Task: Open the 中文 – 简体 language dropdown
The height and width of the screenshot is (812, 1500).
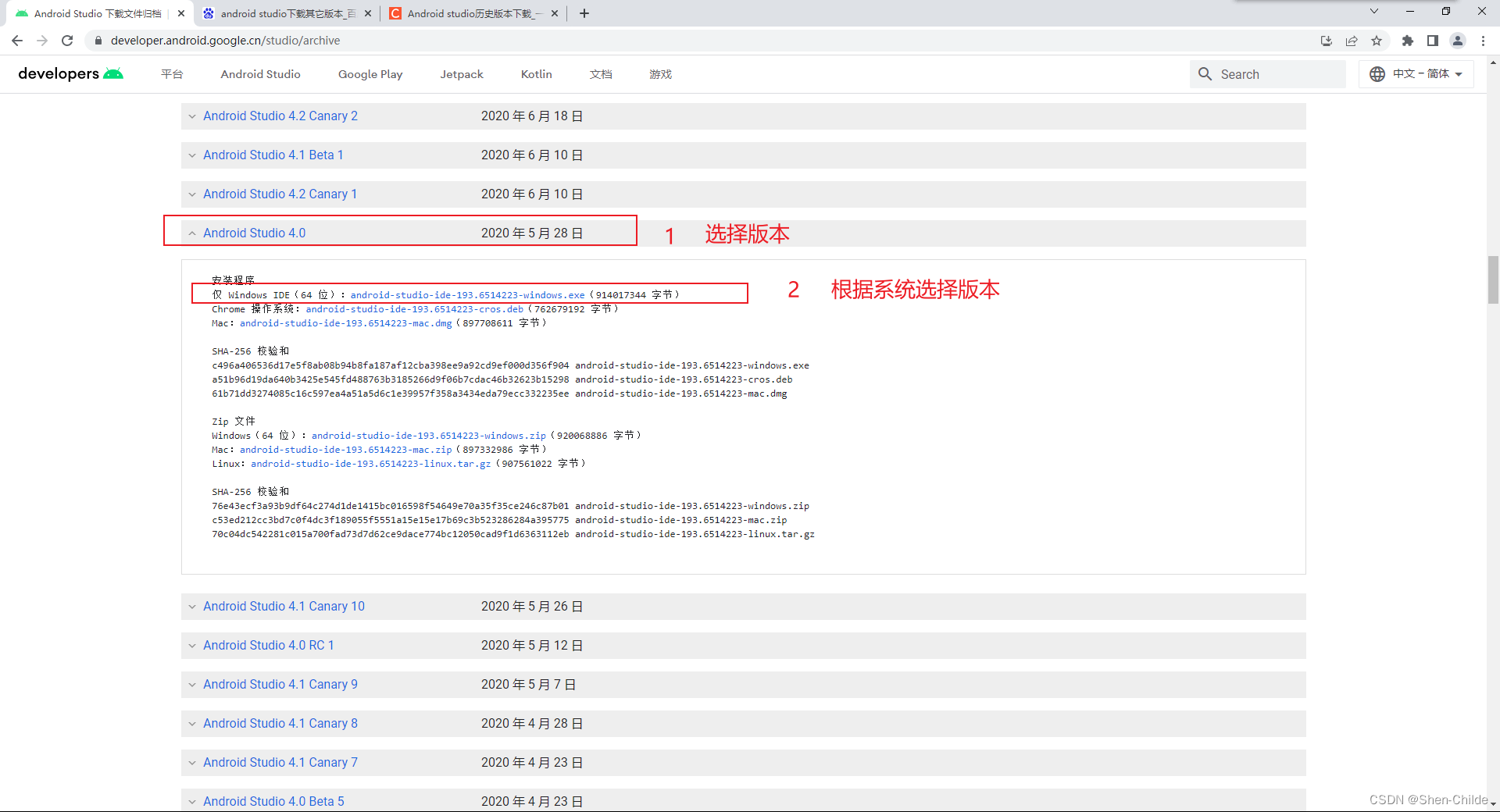Action: pos(1416,74)
